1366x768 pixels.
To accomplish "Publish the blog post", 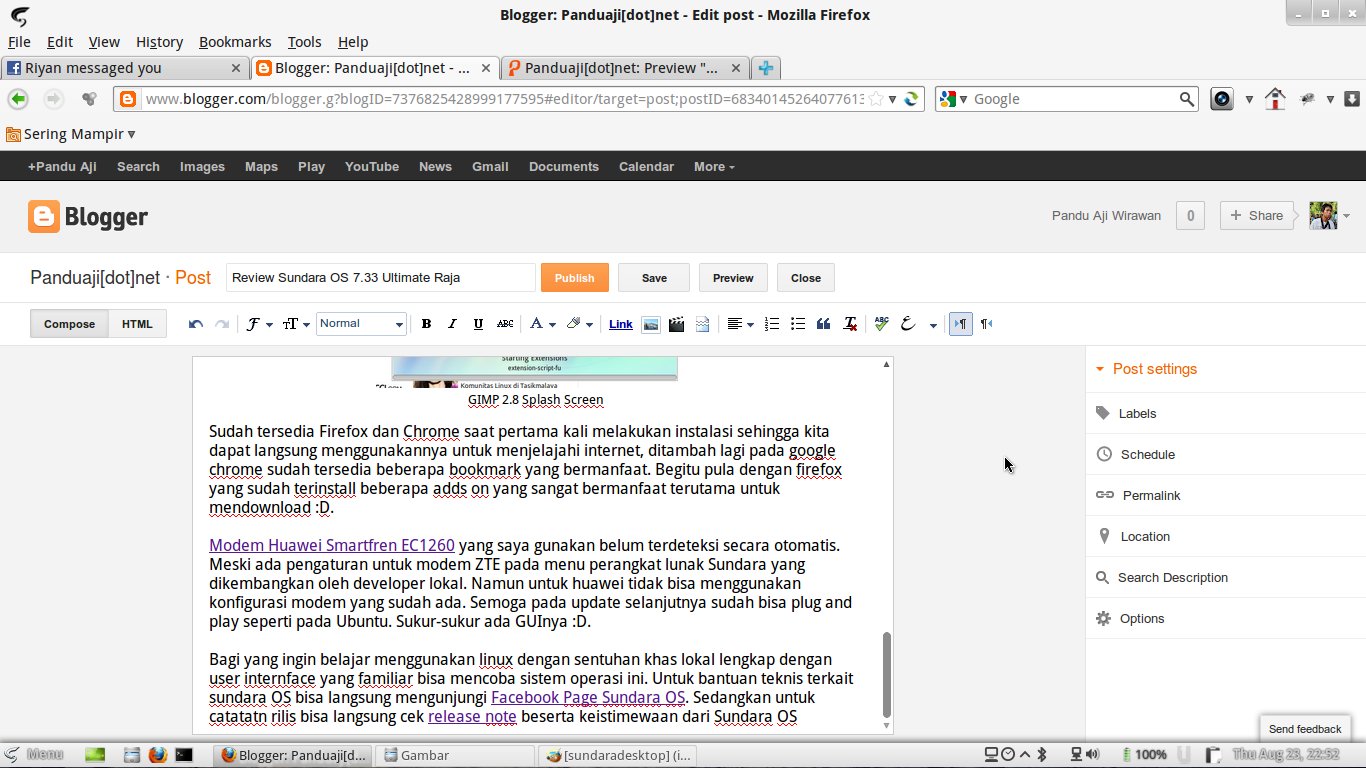I will point(575,278).
